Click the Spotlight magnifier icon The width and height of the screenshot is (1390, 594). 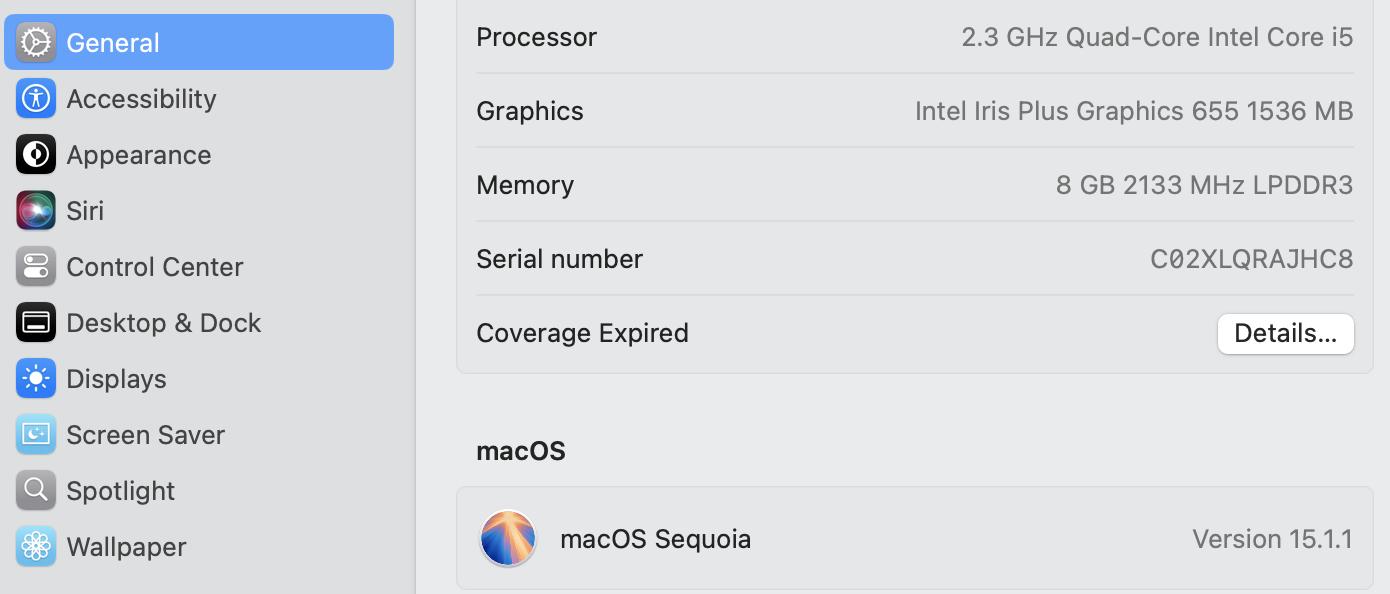pyautogui.click(x=36, y=491)
